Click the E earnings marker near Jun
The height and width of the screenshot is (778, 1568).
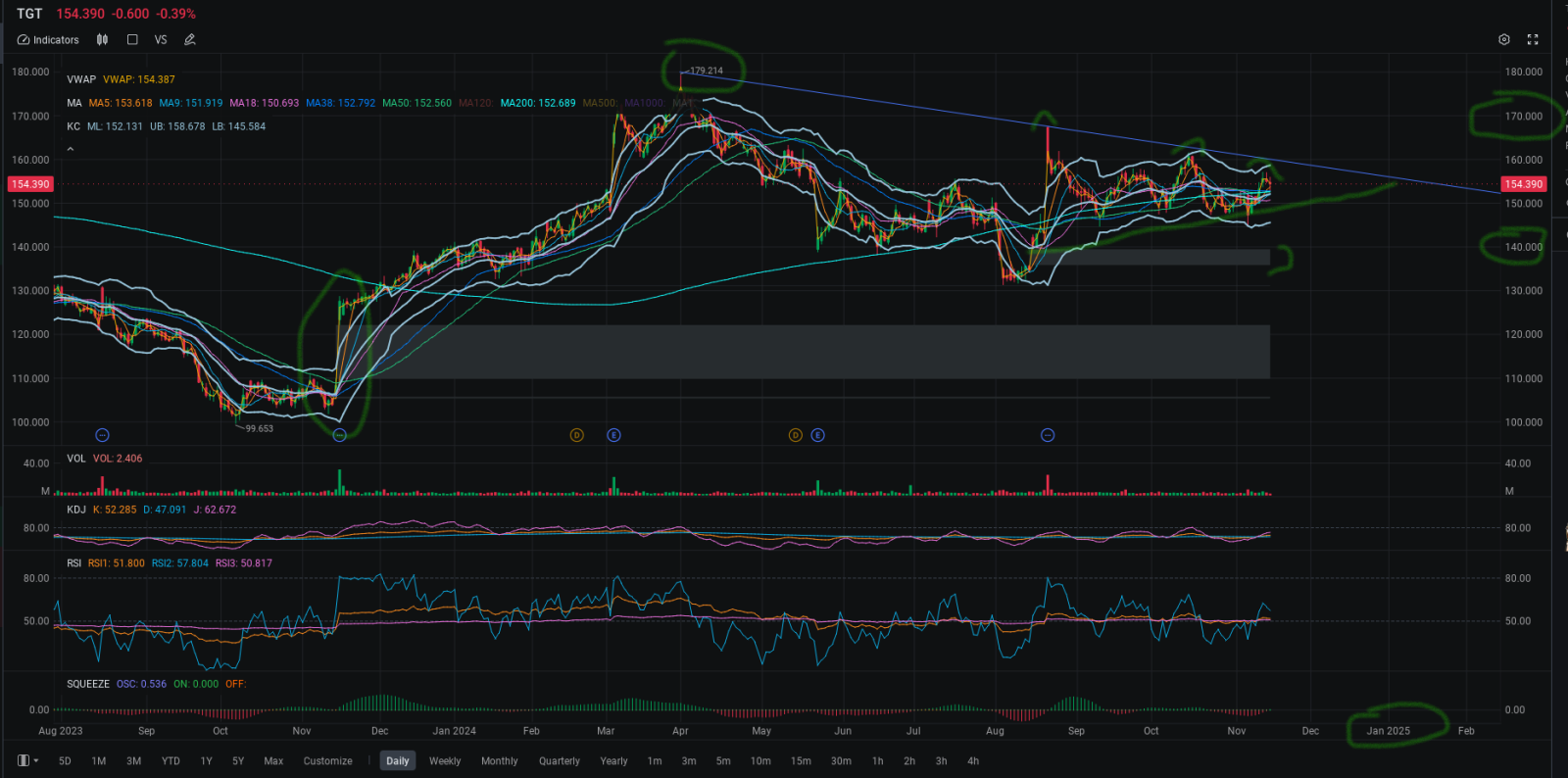(817, 435)
